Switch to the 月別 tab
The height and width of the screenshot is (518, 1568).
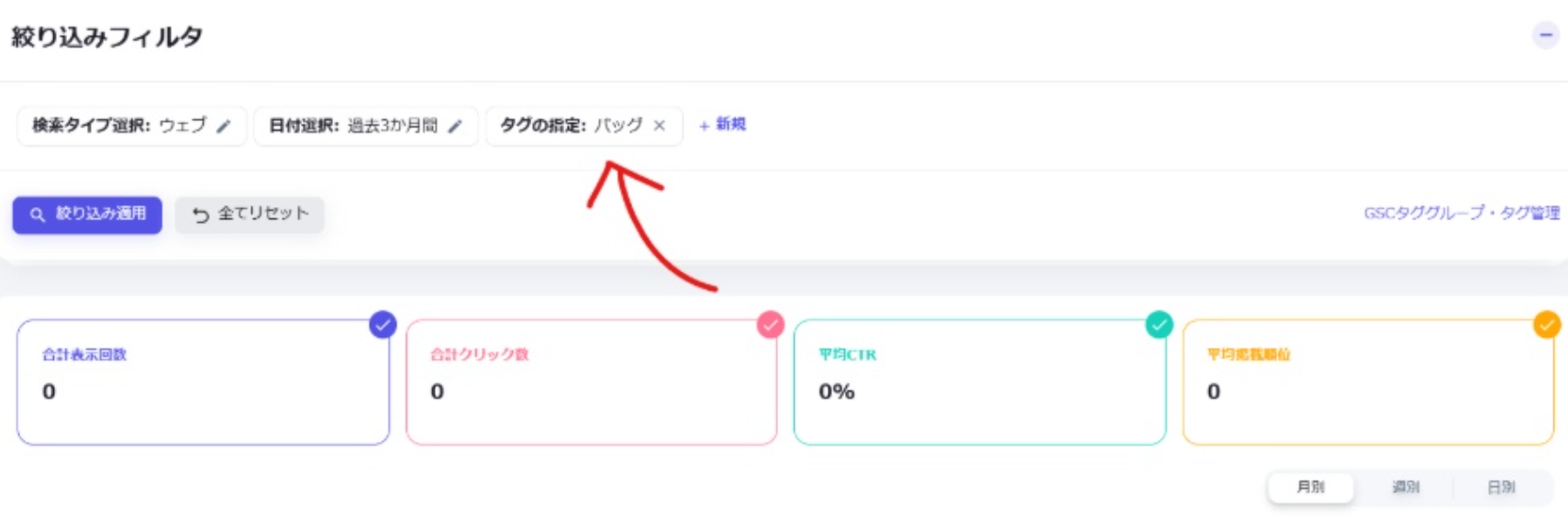(1310, 487)
